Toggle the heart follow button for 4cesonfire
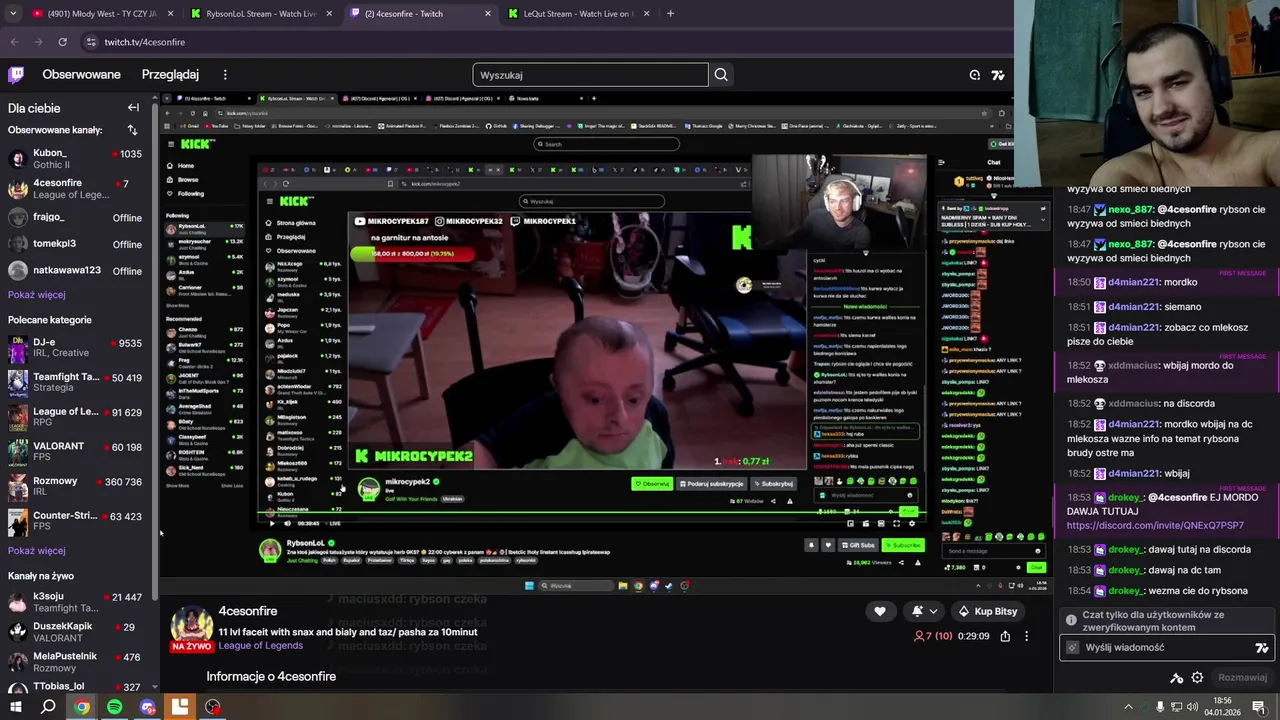Image resolution: width=1280 pixels, height=720 pixels. 880,611
